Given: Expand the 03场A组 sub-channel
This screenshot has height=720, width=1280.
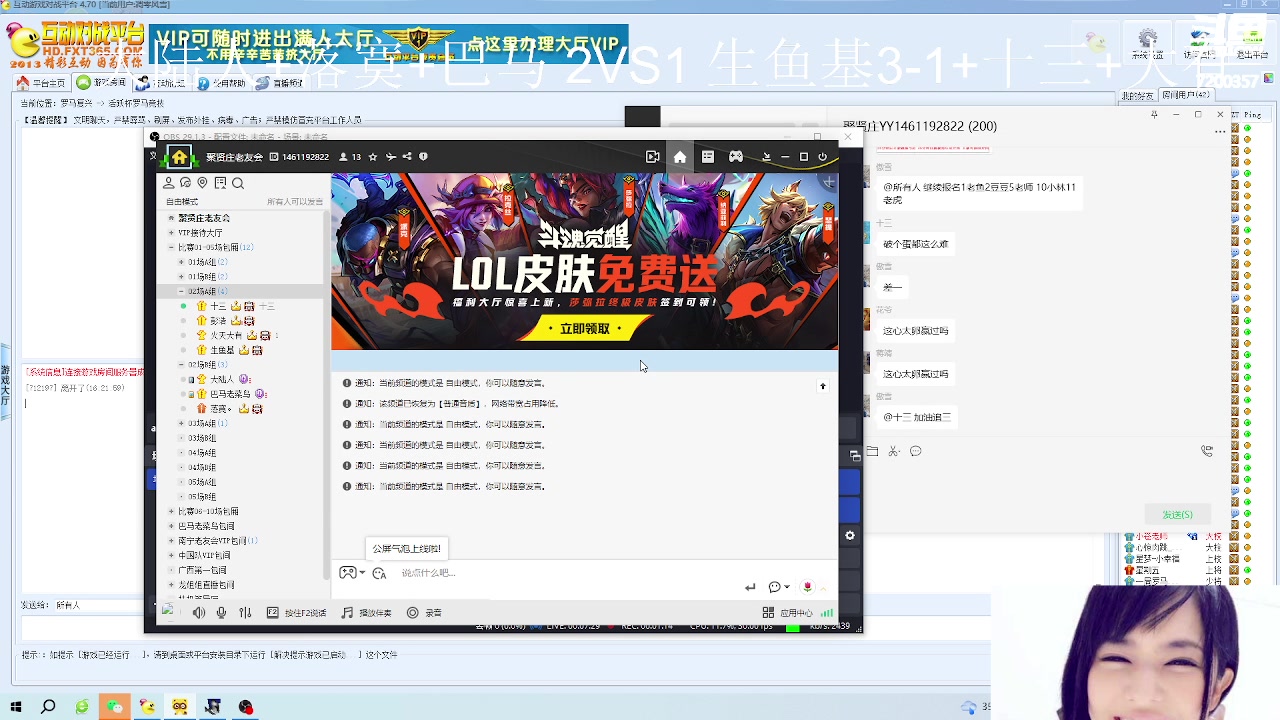Looking at the screenshot, I should pos(181,423).
